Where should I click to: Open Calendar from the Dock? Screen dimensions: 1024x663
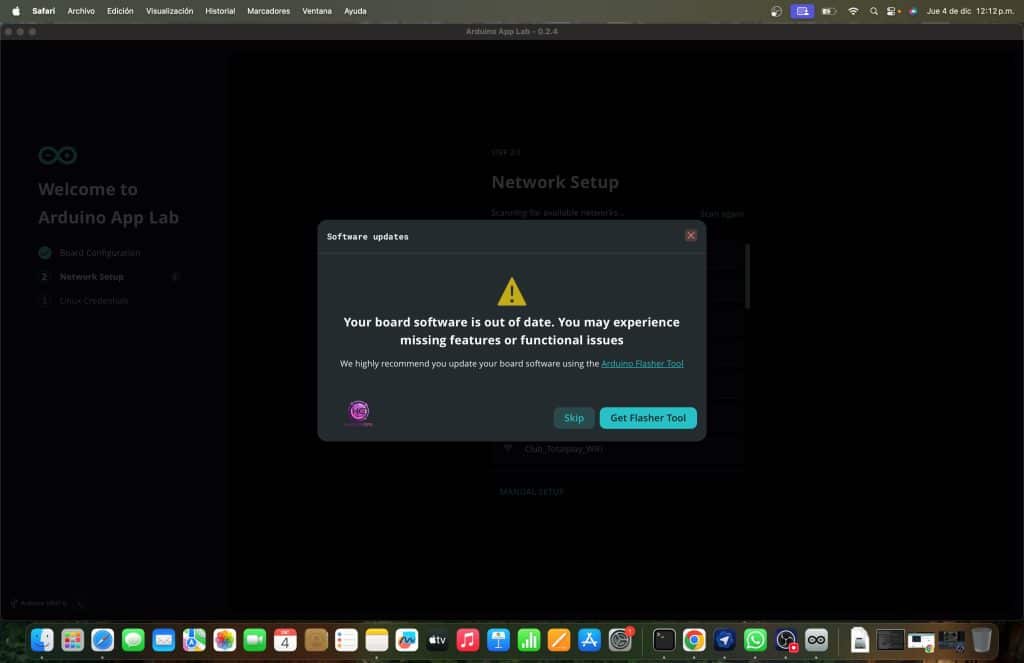(285, 640)
